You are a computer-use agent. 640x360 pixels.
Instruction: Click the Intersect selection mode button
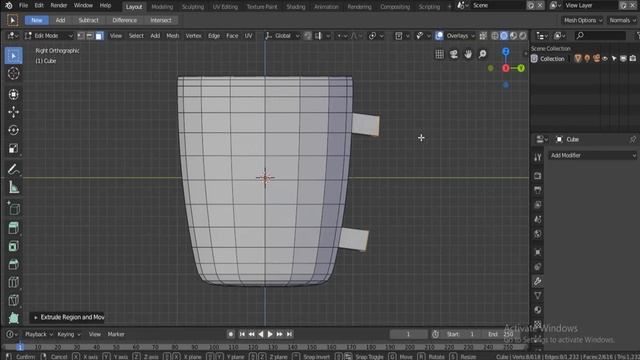click(x=161, y=20)
